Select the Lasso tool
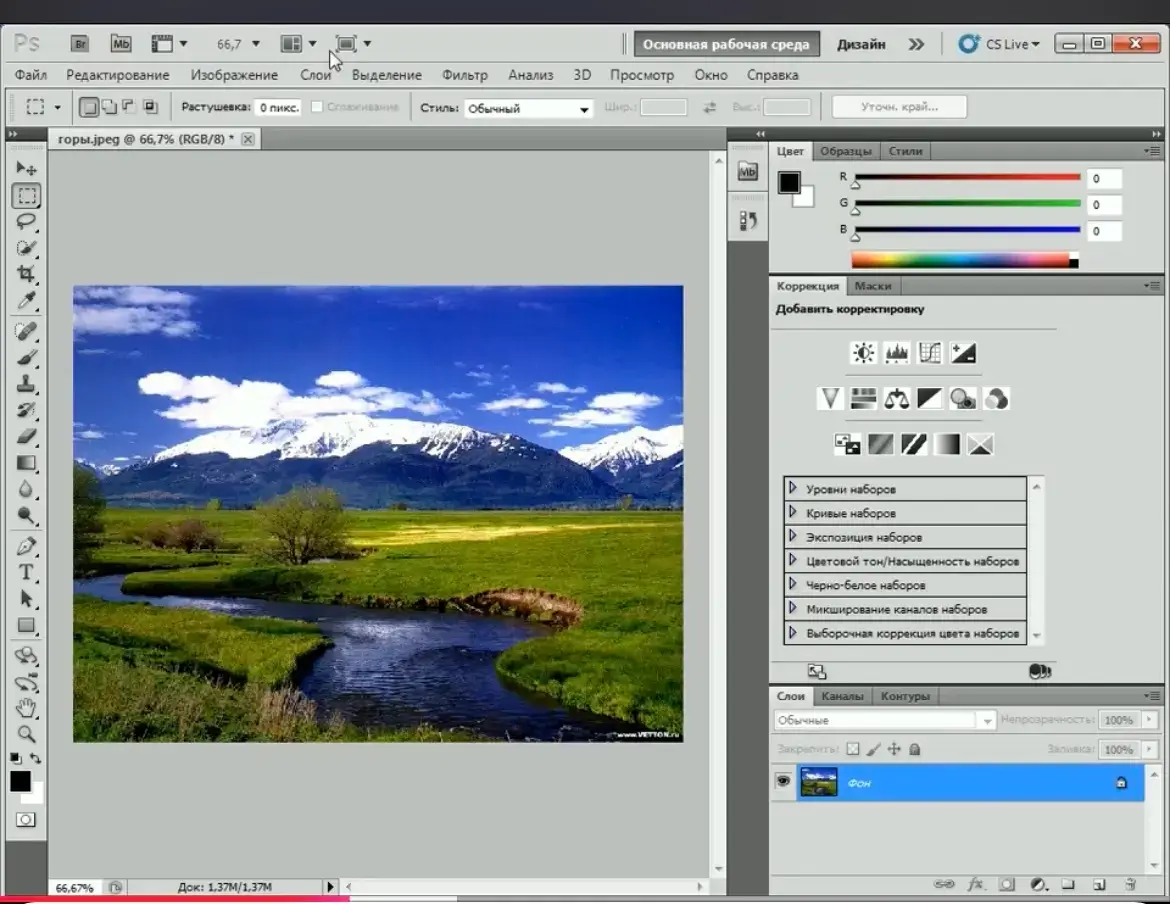 26,222
